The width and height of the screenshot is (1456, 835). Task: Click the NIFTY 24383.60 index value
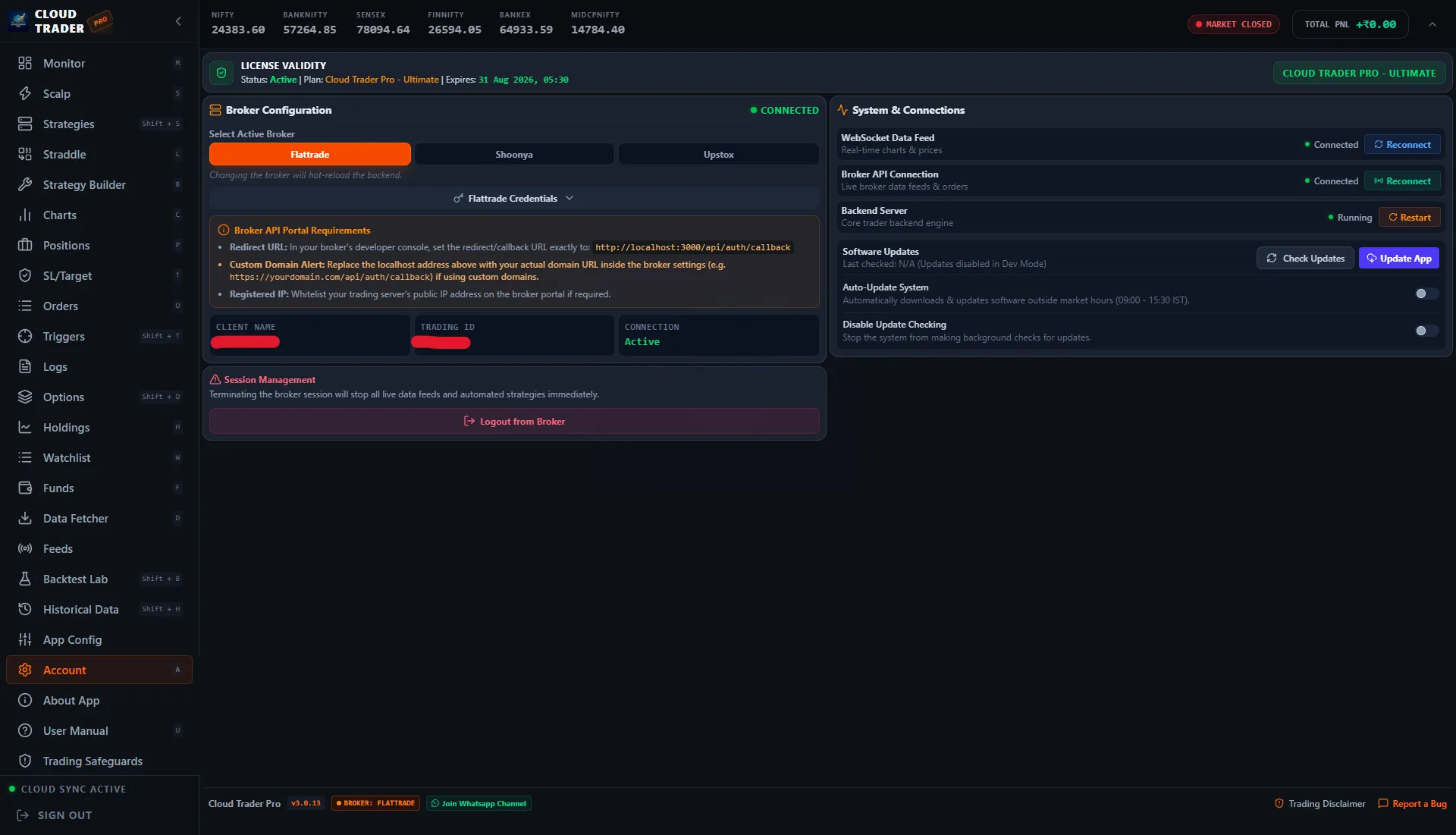(x=238, y=30)
